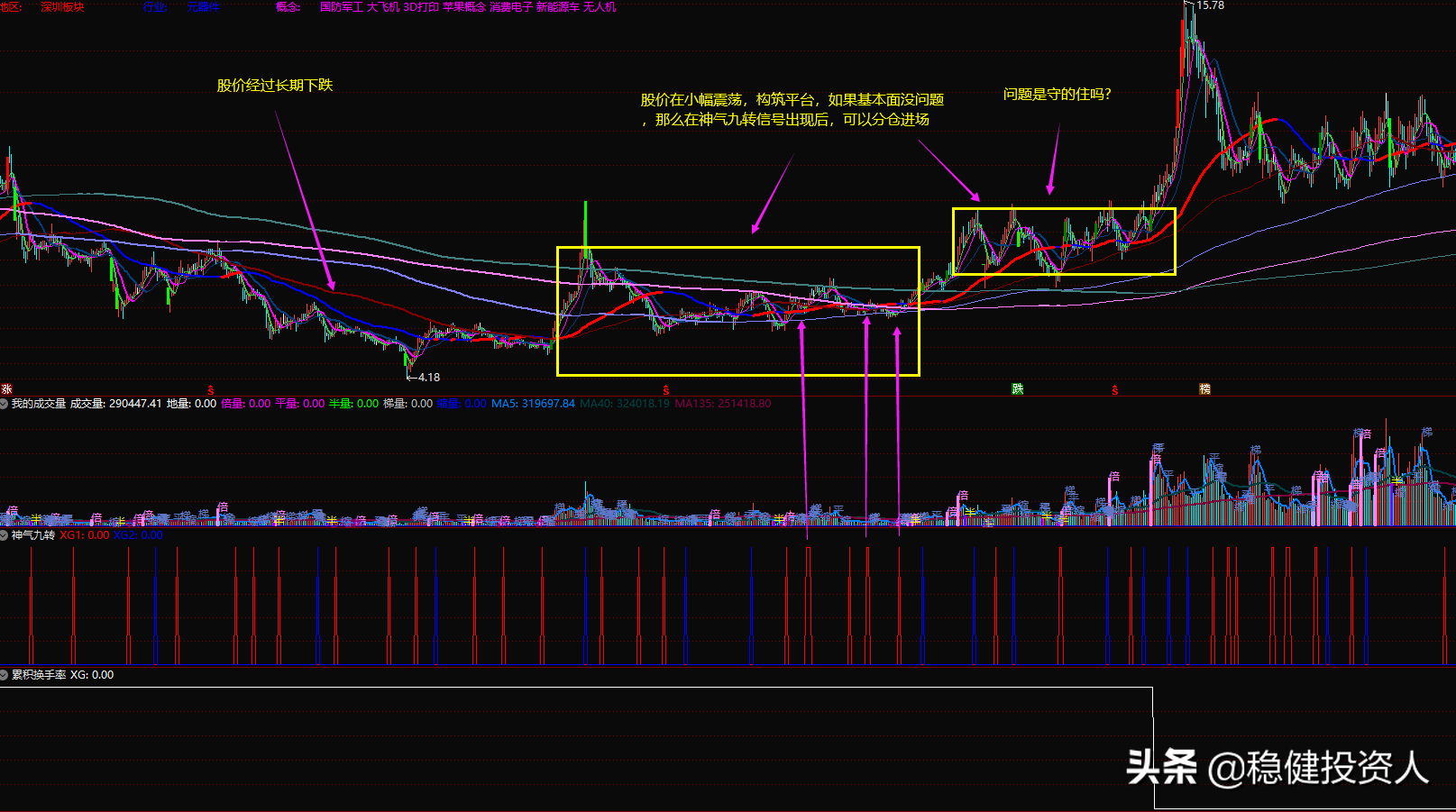Click the 4.18 low price label
This screenshot has height=812, width=1456.
click(428, 378)
